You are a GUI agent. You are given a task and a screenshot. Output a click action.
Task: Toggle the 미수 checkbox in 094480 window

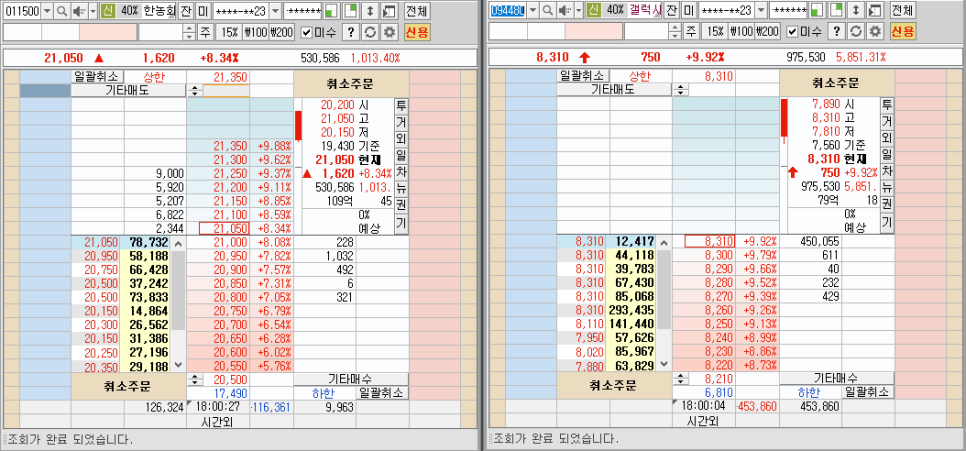pyautogui.click(x=792, y=32)
